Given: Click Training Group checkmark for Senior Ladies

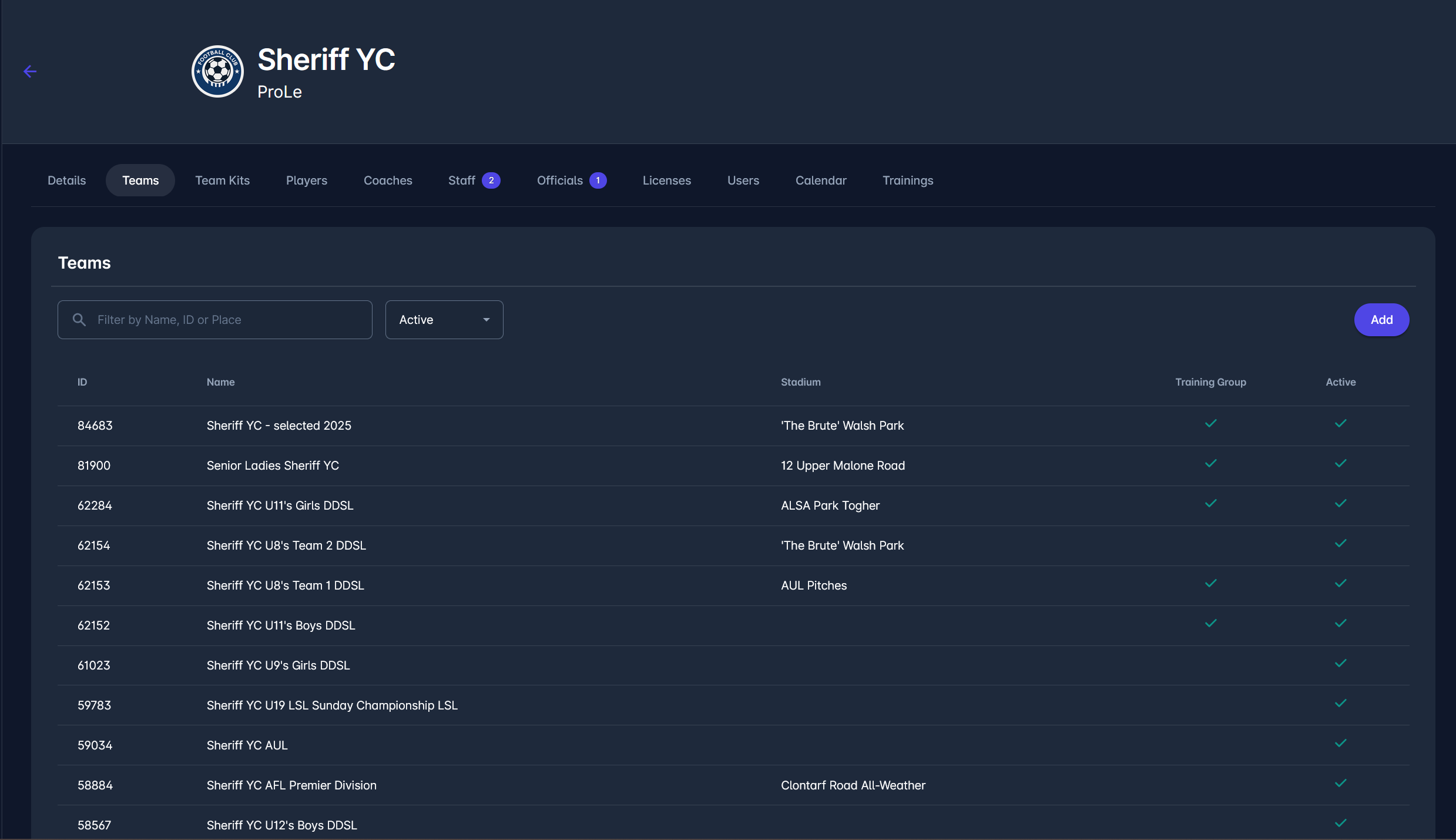Looking at the screenshot, I should click(x=1210, y=464).
